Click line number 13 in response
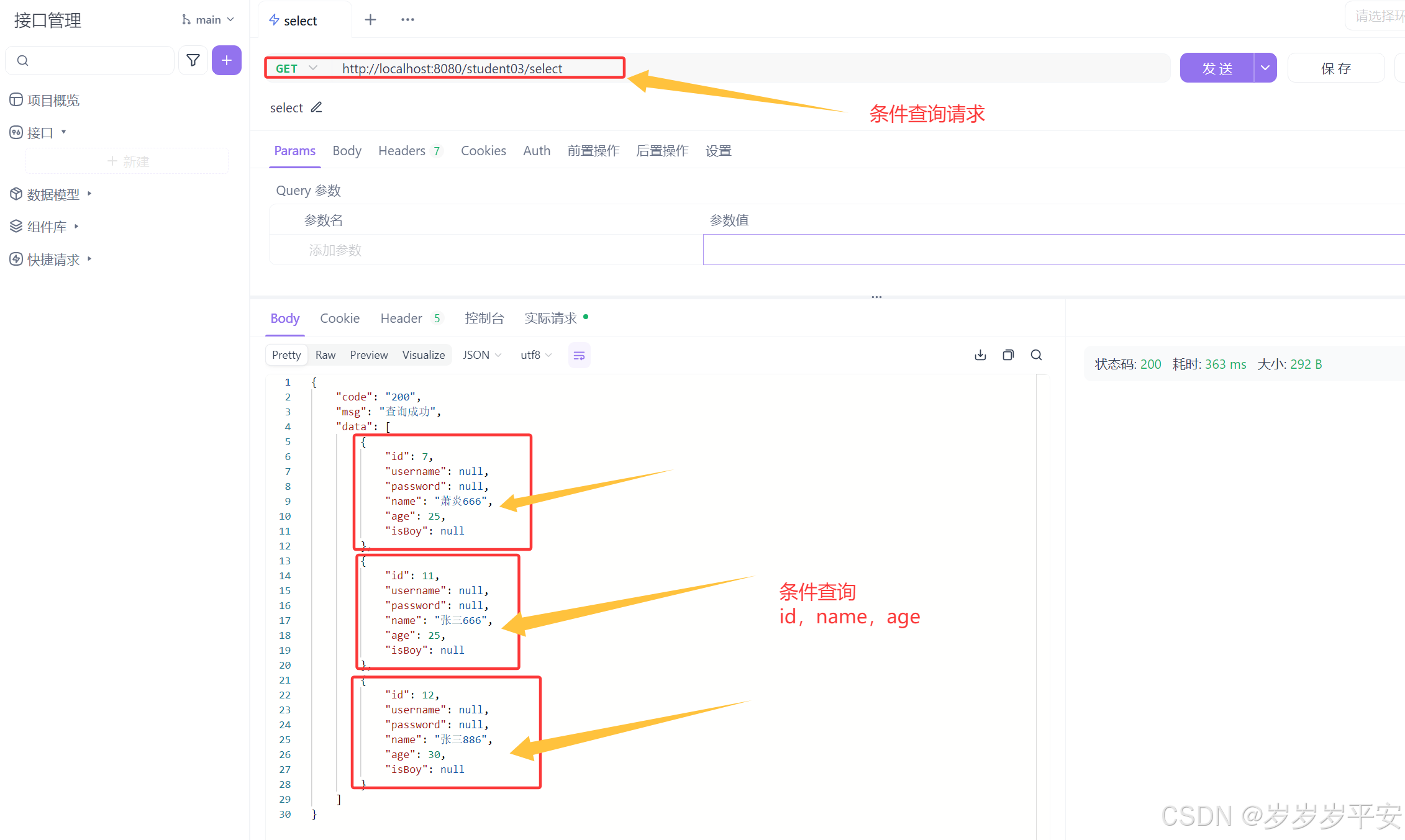 pyautogui.click(x=284, y=561)
